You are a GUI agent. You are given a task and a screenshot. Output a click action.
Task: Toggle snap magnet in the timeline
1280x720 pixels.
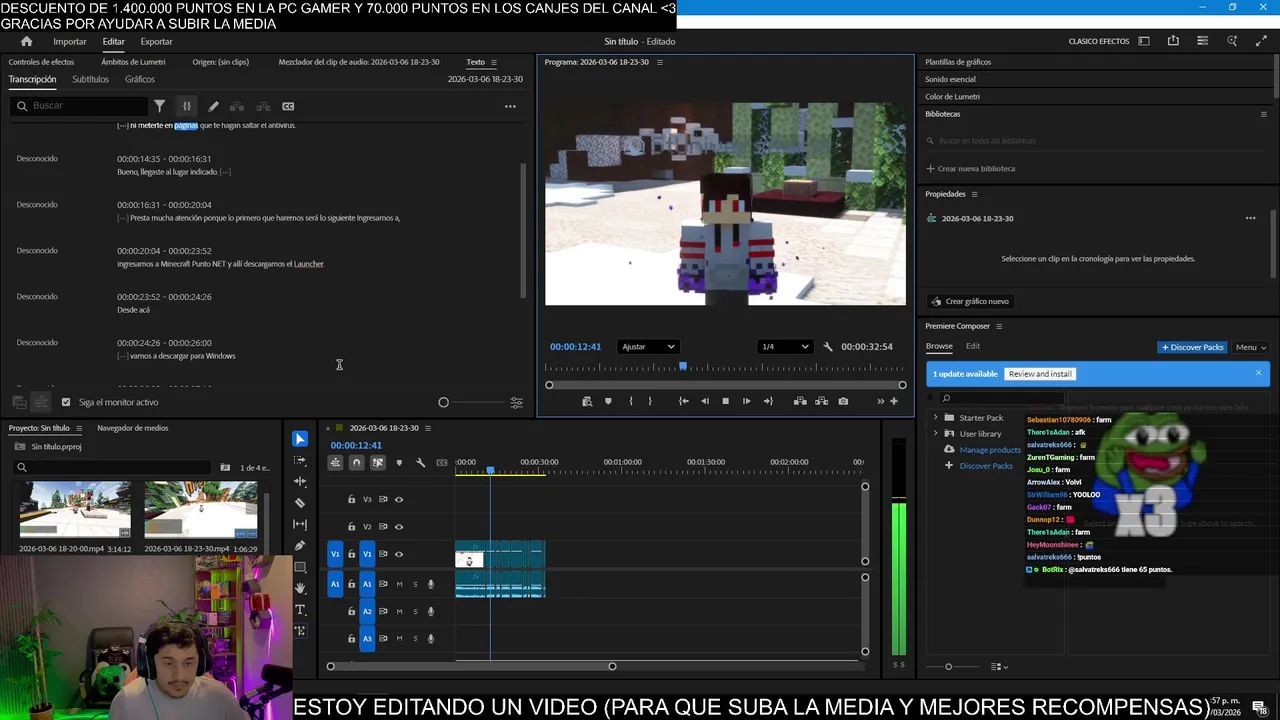[356, 463]
